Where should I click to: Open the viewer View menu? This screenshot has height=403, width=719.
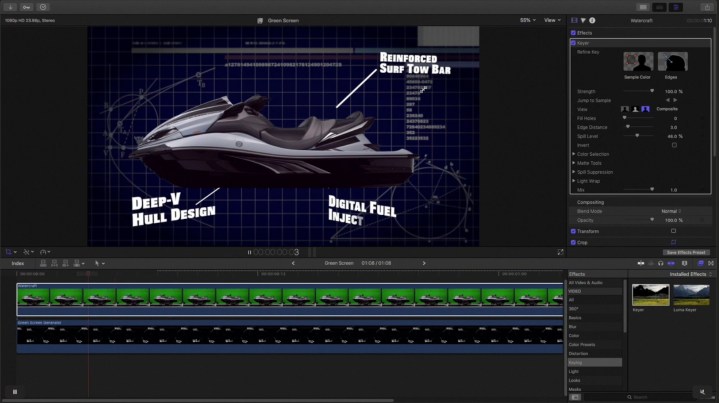(552, 19)
